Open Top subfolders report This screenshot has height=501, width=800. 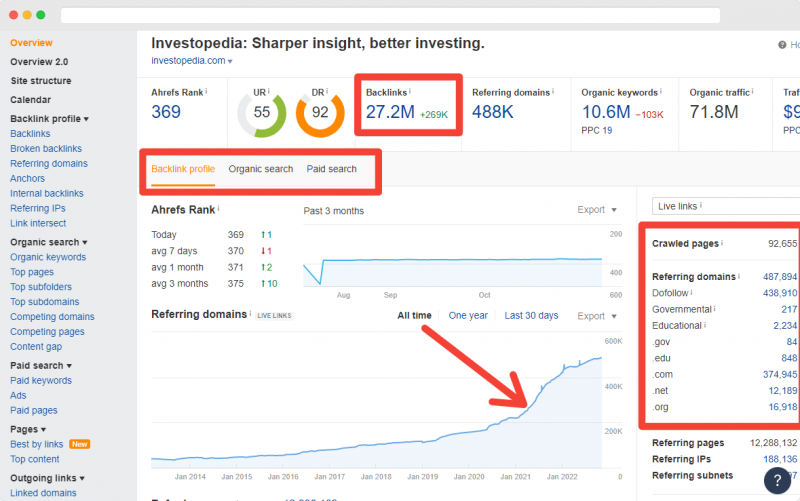tap(41, 287)
